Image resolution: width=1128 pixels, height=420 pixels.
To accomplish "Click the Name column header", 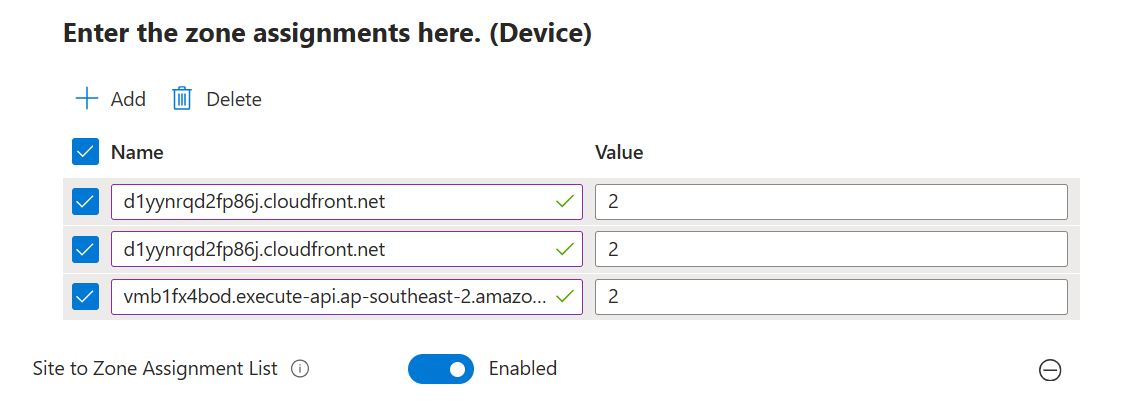I will (x=137, y=152).
